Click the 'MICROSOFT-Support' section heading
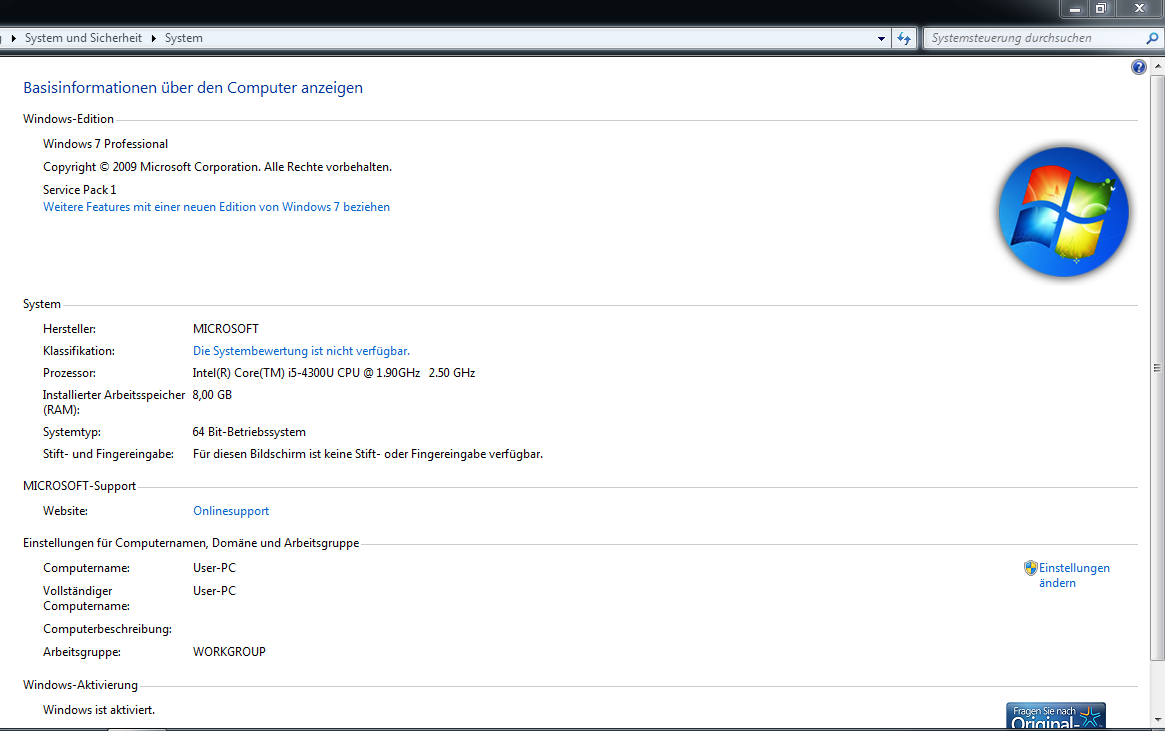Viewport: 1165px width, 731px height. point(79,486)
